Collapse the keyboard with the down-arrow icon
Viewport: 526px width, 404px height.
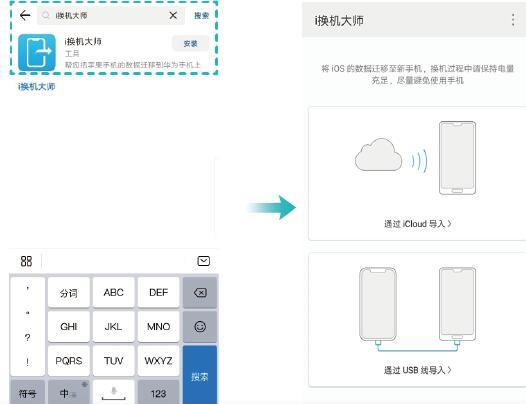click(x=204, y=261)
